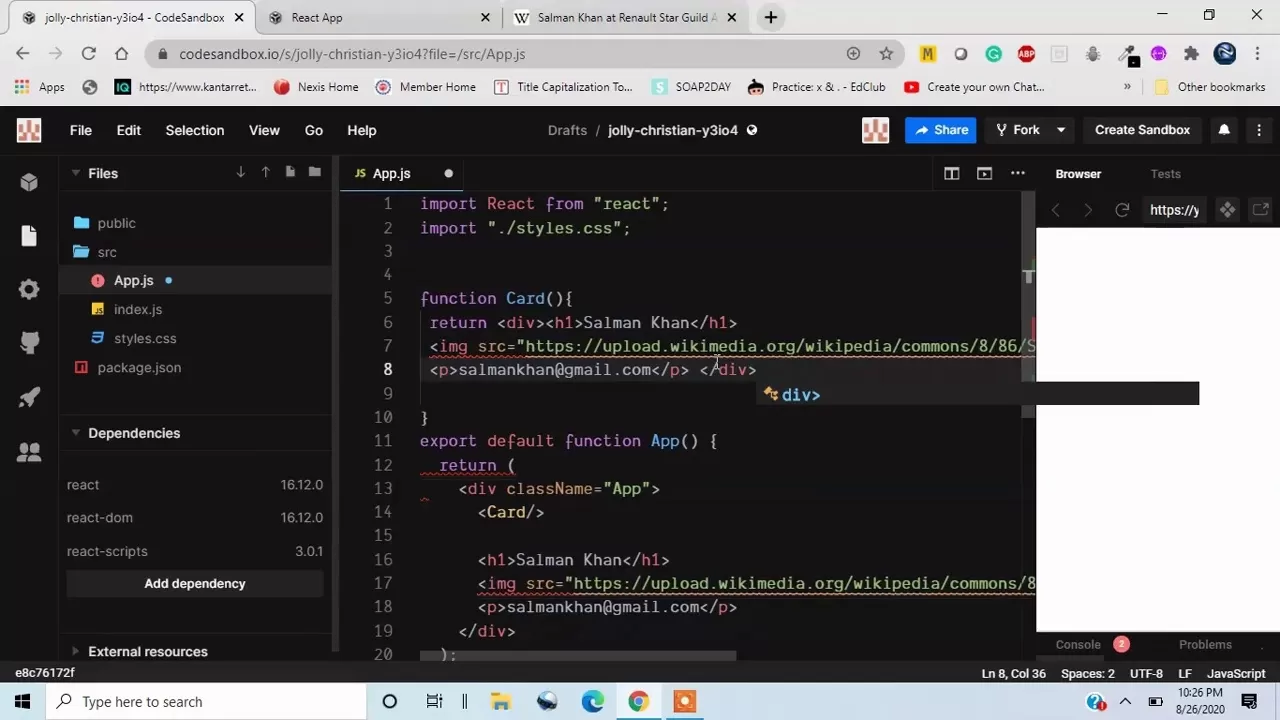Image resolution: width=1280 pixels, height=720 pixels.
Task: Click the Fork button
Action: pos(1027,129)
